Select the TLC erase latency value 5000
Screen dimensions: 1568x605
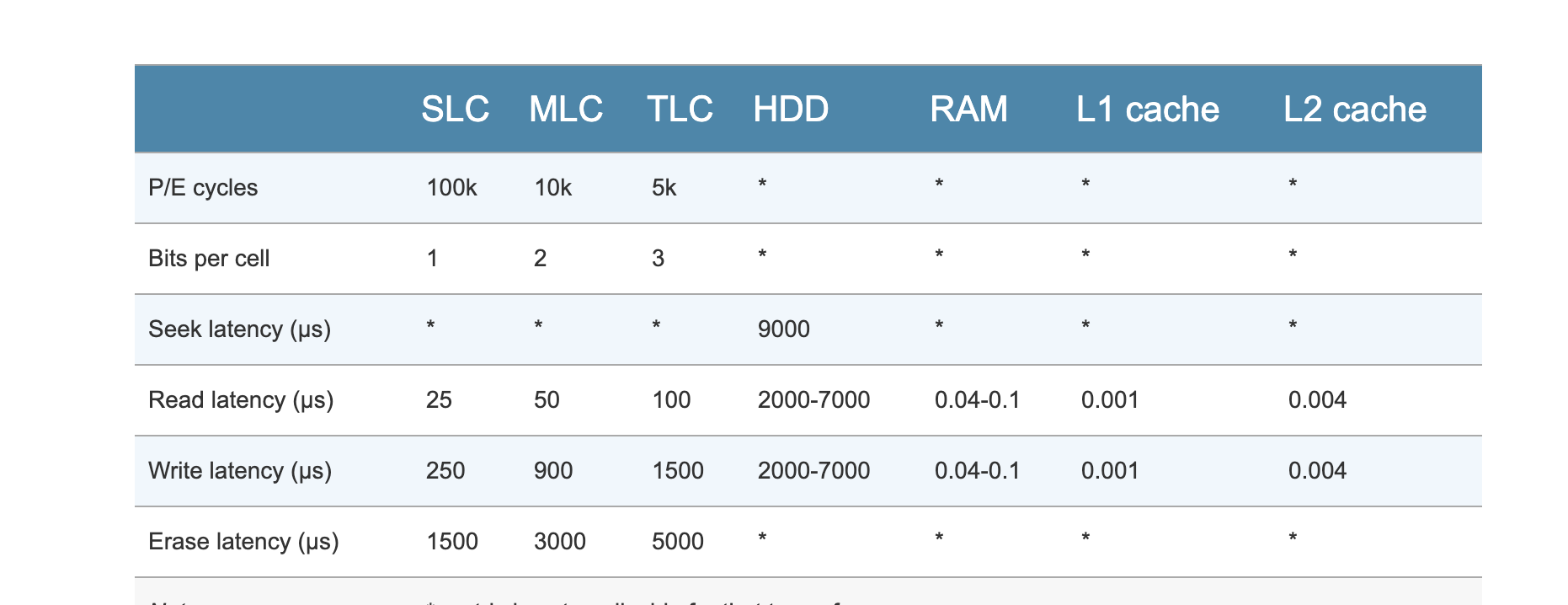pyautogui.click(x=677, y=541)
